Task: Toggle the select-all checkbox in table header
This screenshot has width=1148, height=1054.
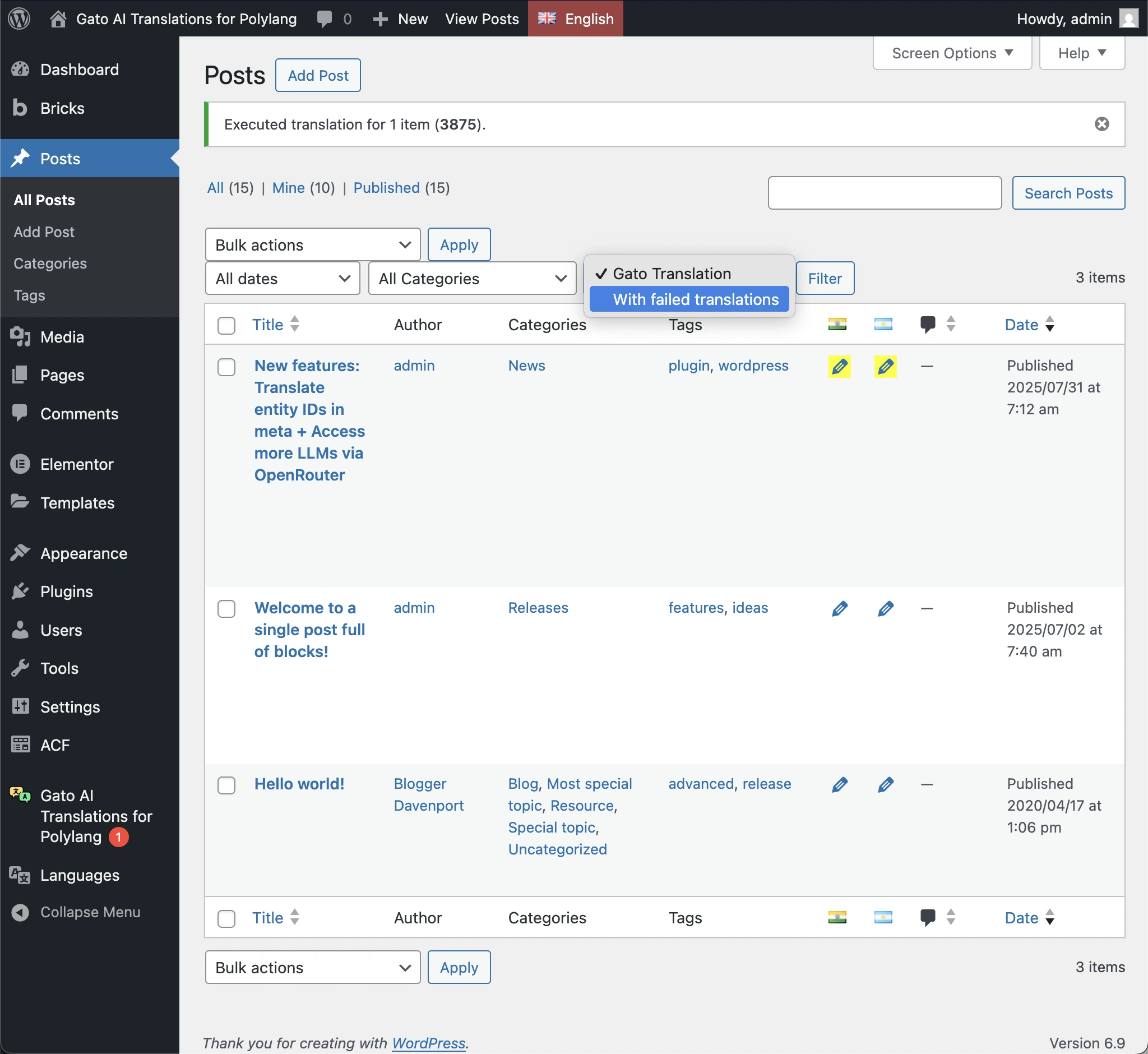Action: click(226, 325)
